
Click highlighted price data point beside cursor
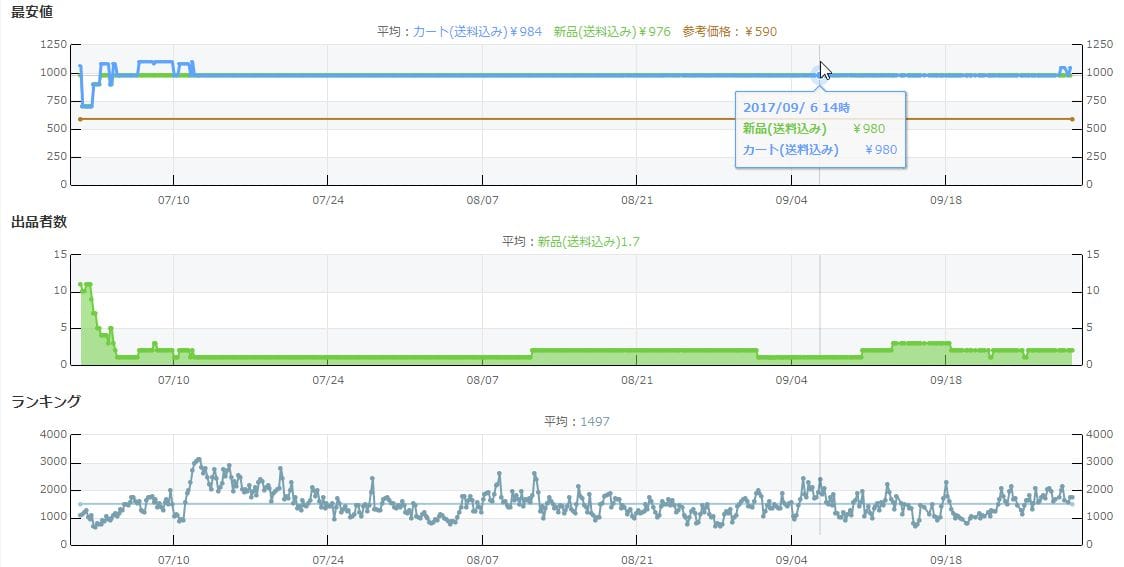(813, 75)
